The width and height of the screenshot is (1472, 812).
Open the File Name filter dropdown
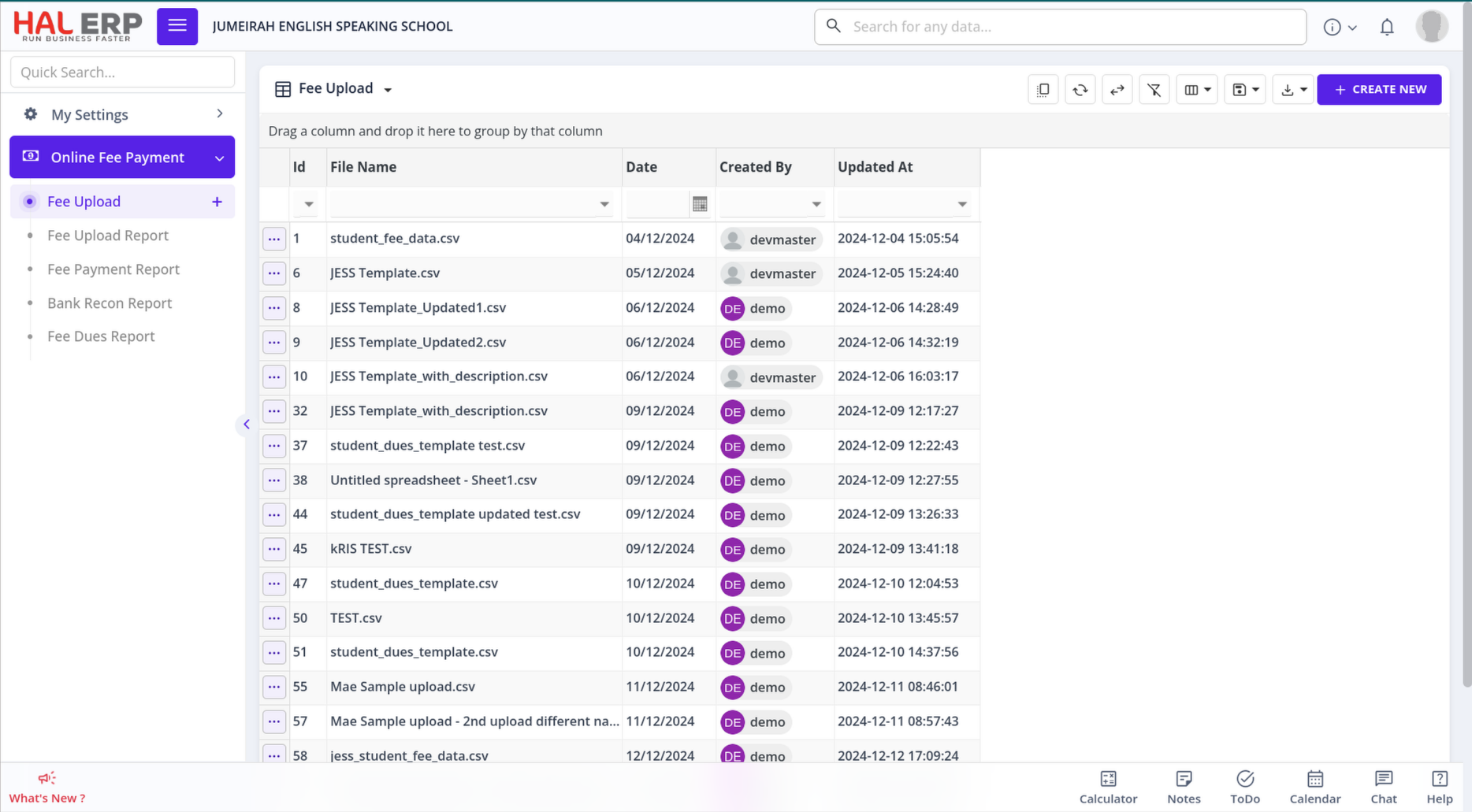[604, 204]
